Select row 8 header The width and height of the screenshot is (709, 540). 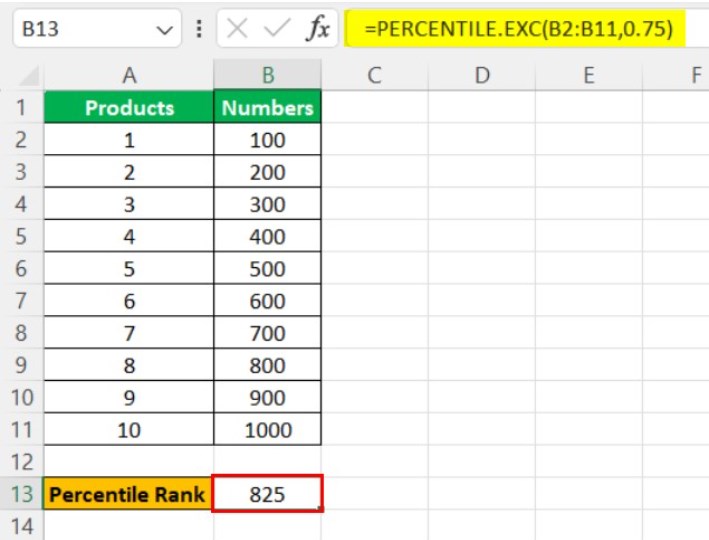(21, 332)
